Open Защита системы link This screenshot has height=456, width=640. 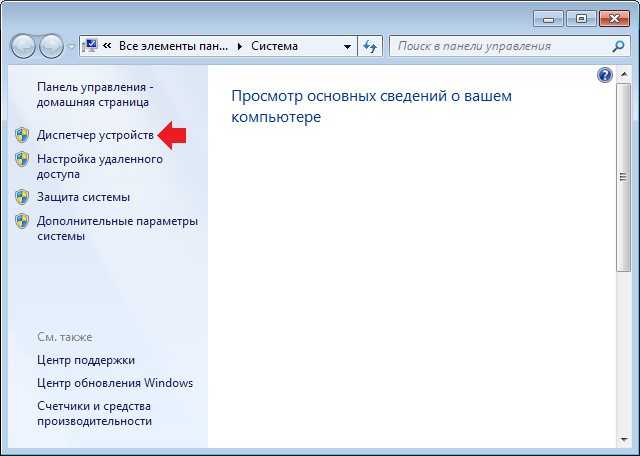coord(83,197)
